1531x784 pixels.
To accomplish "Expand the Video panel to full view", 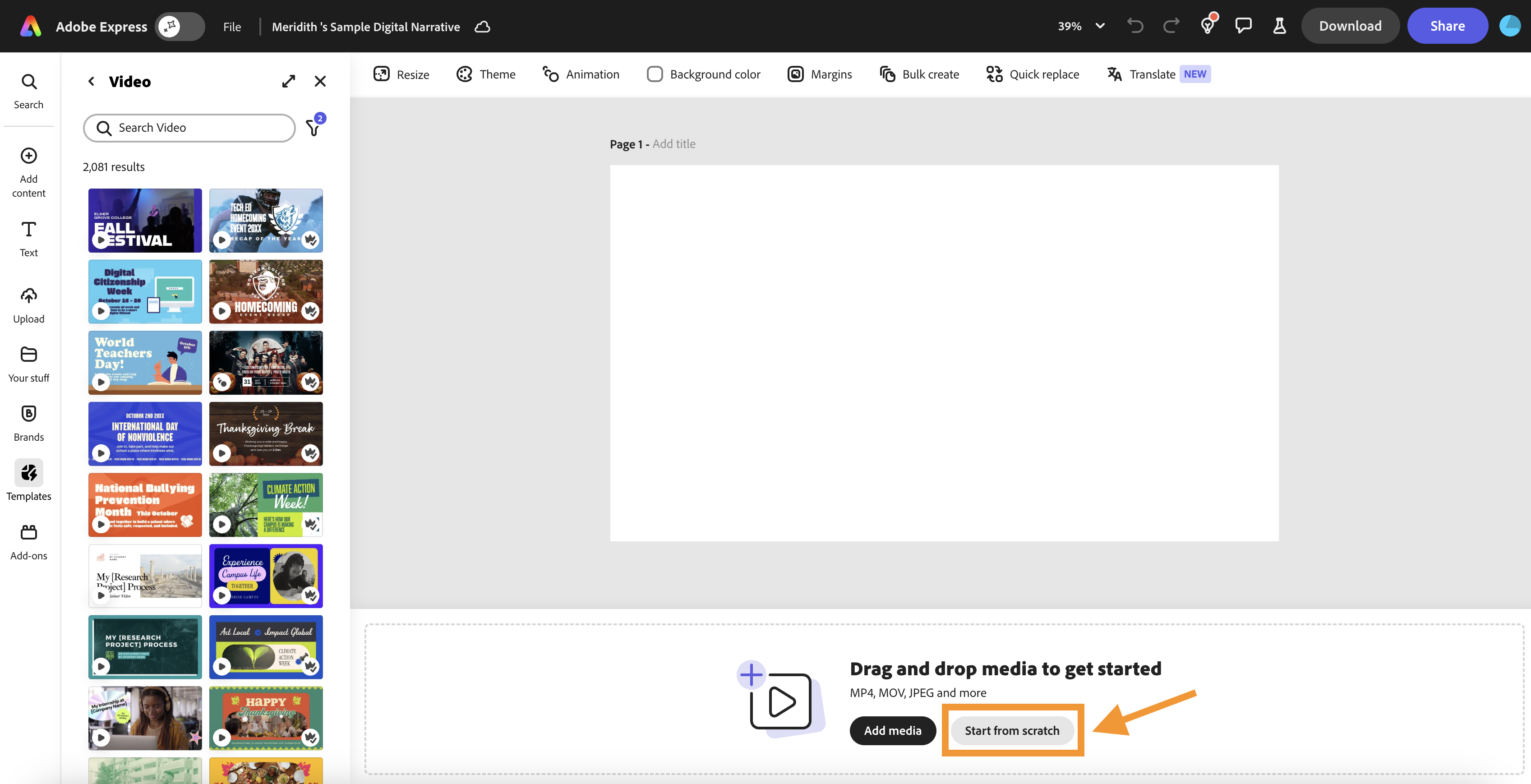I will click(x=289, y=82).
